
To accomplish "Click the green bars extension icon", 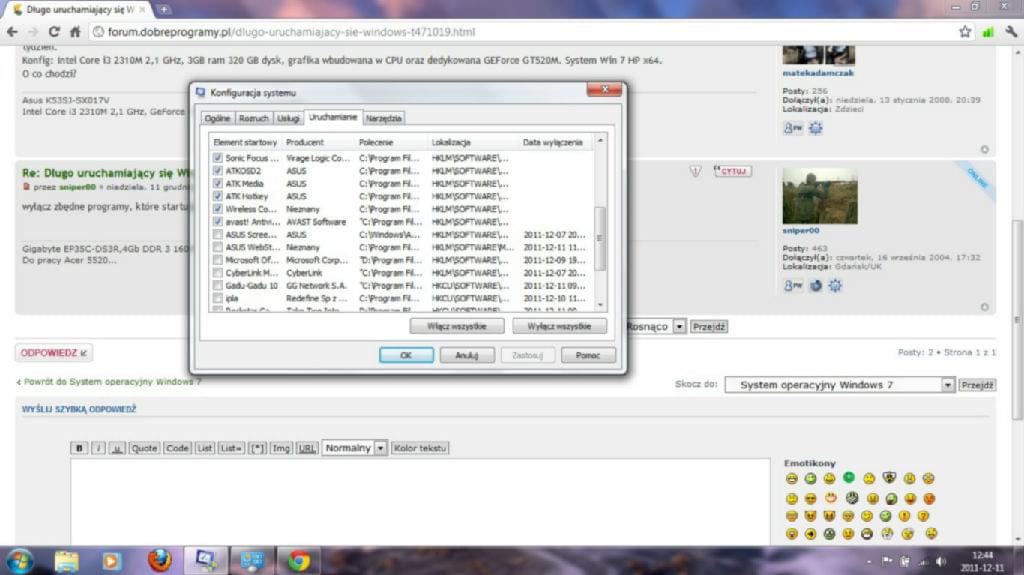I will pos(988,31).
